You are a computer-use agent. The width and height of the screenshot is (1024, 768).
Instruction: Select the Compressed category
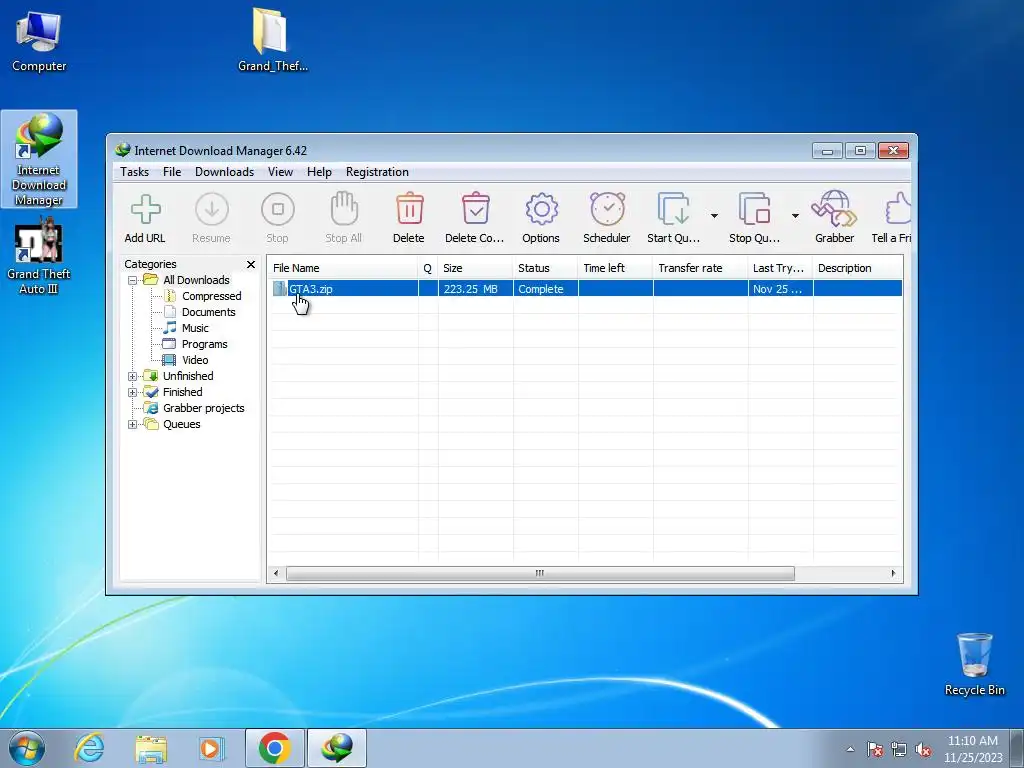pyautogui.click(x=212, y=296)
